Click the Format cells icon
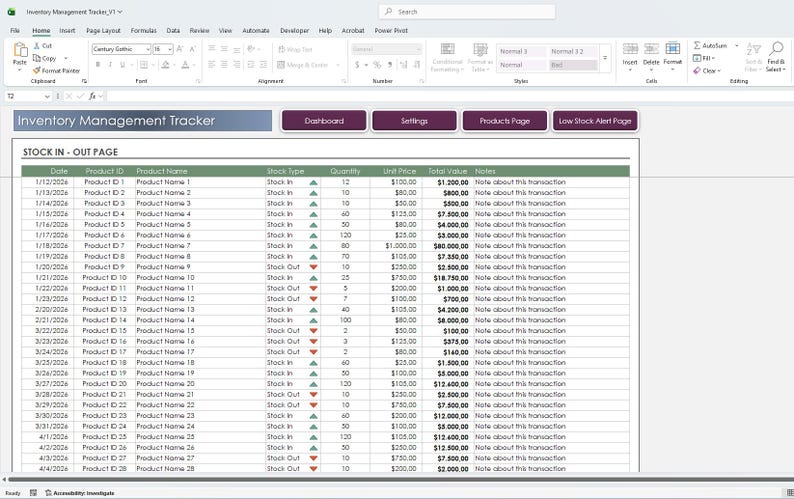 point(672,49)
